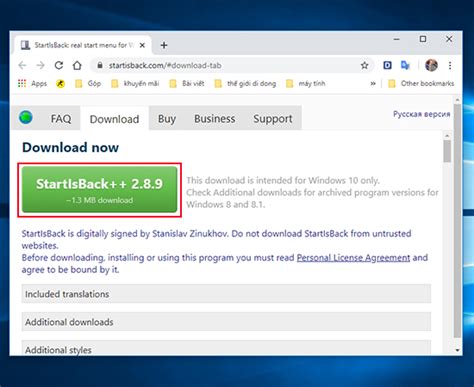Open the Business tab
Viewport: 474px width, 387px height.
point(215,119)
